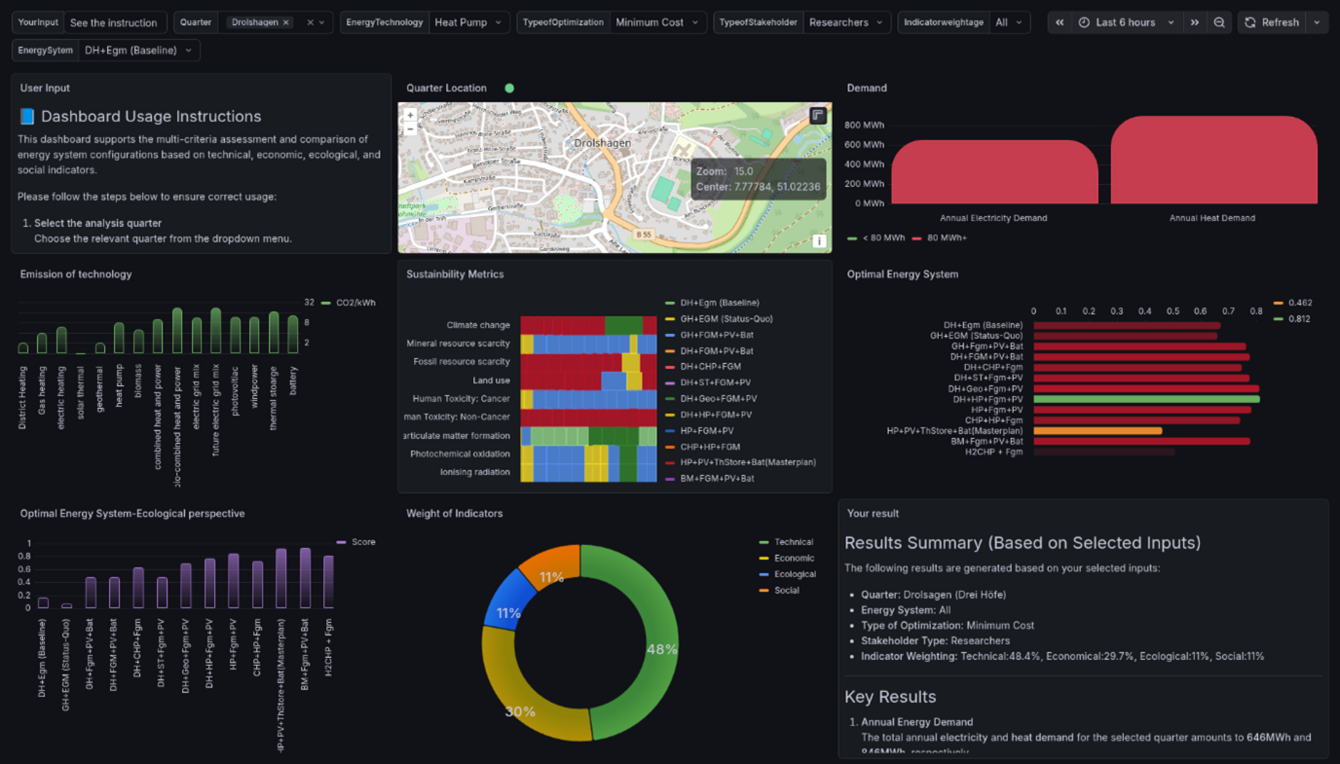Shift time range forward with double-right arrows
Image resolution: width=1340 pixels, height=764 pixels.
point(1194,22)
